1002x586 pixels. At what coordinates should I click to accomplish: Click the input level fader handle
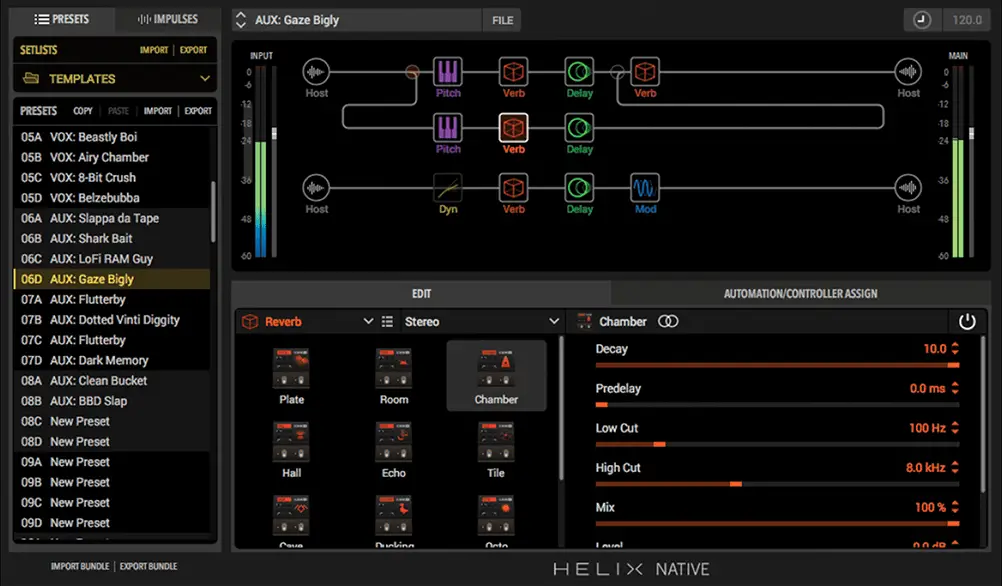tap(274, 133)
